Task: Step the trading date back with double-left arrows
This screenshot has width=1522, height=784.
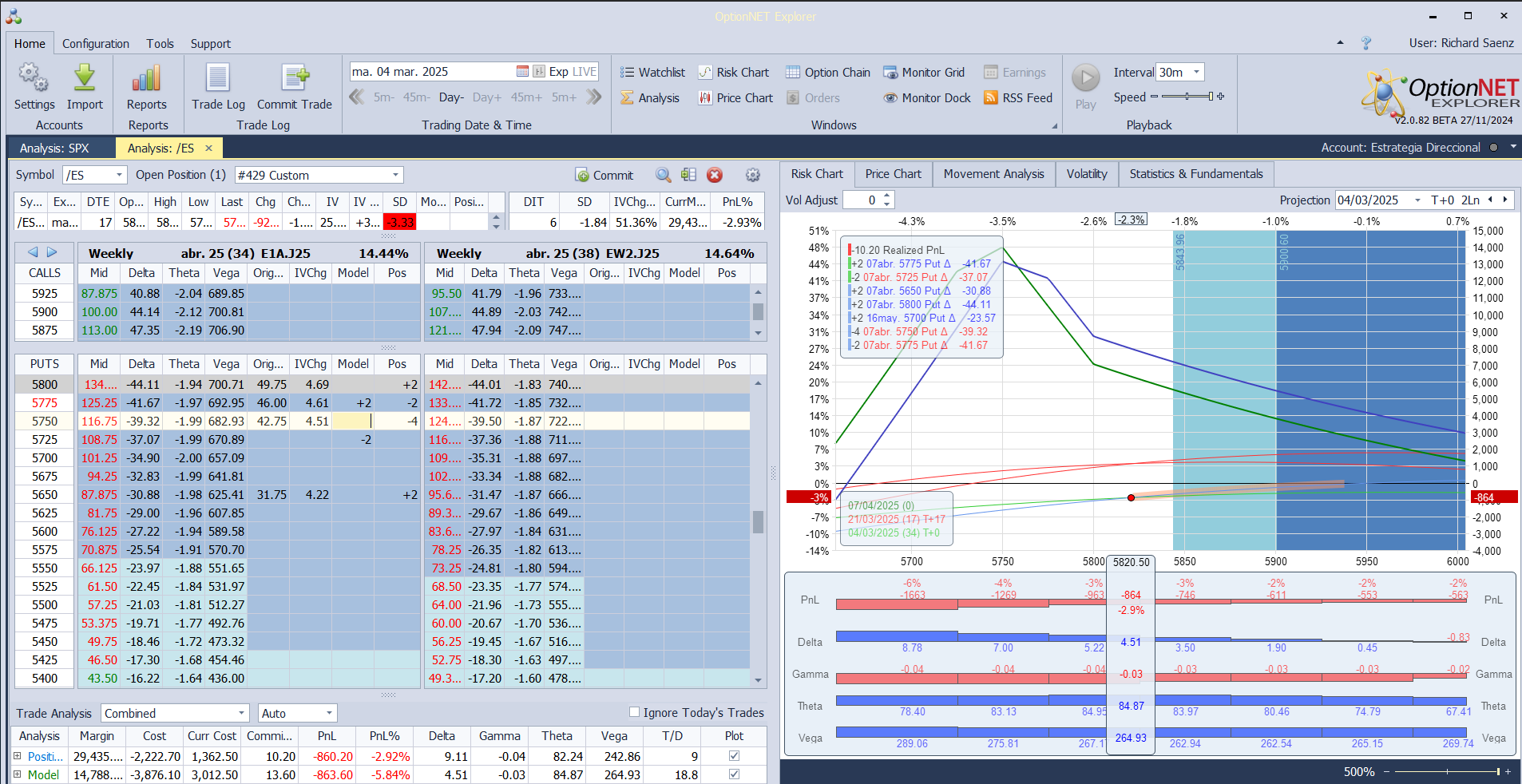Action: [x=357, y=97]
